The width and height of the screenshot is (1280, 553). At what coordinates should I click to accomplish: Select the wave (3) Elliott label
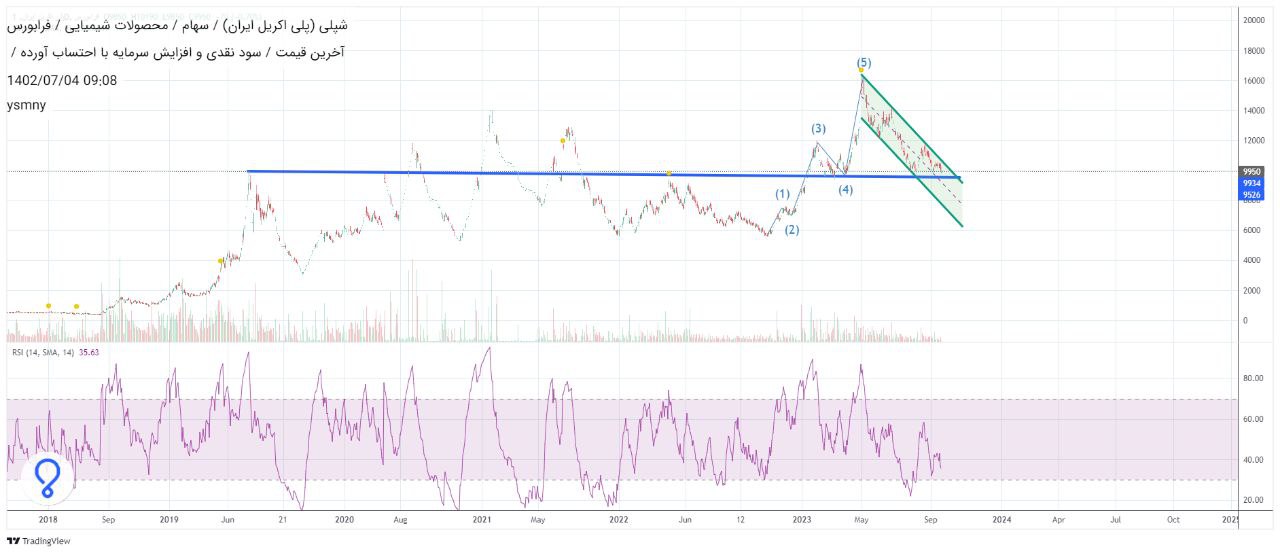point(818,128)
